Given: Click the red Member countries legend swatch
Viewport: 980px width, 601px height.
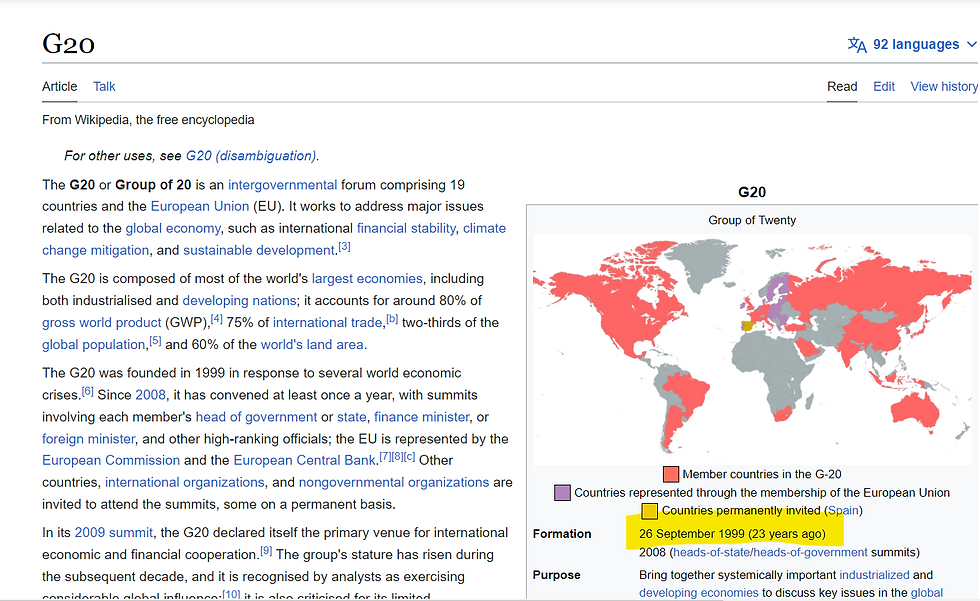Looking at the screenshot, I should click(671, 474).
